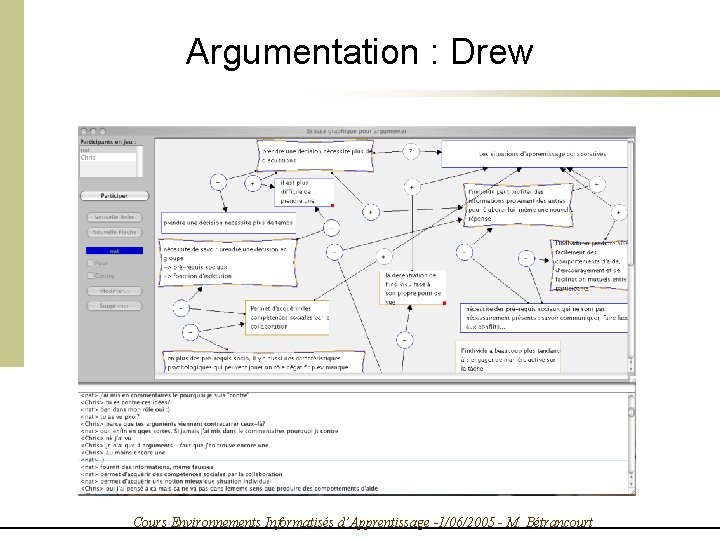The image size is (720, 540).
Task: Tick the Contre checkbox
Action: pyautogui.click(x=90, y=276)
